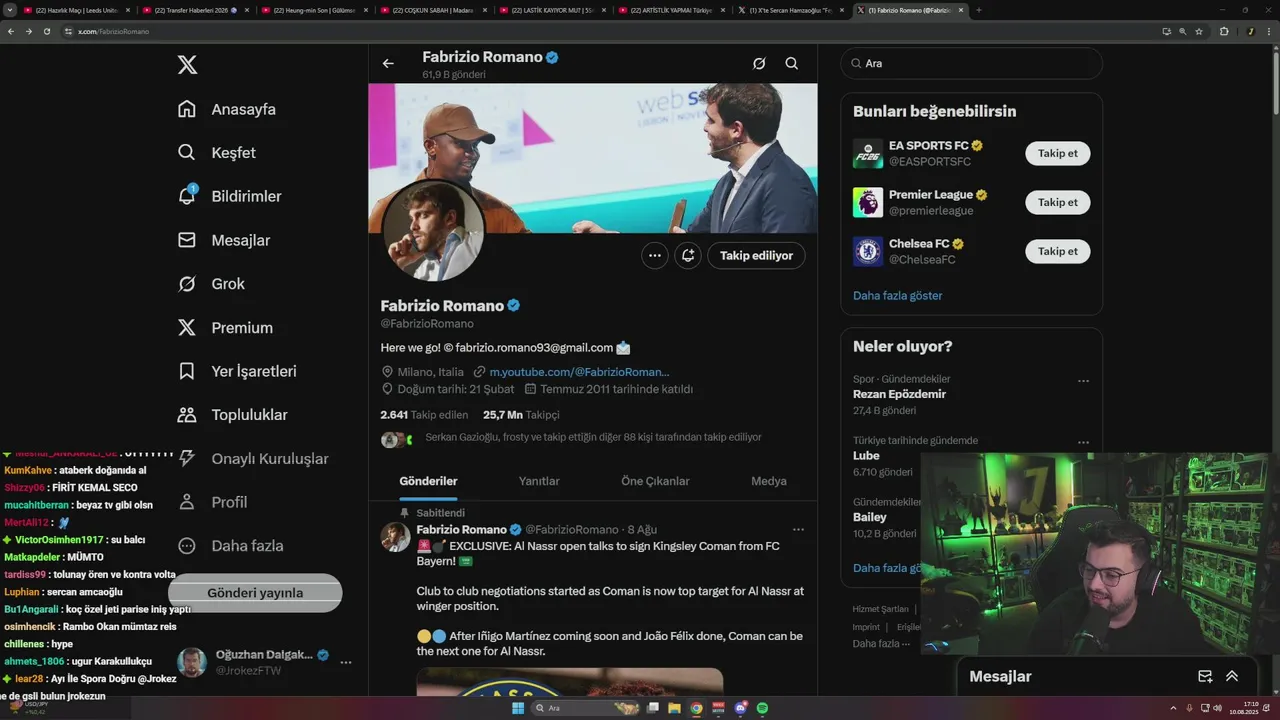Switch to Medya tab
This screenshot has height=720, width=1280.
[769, 481]
